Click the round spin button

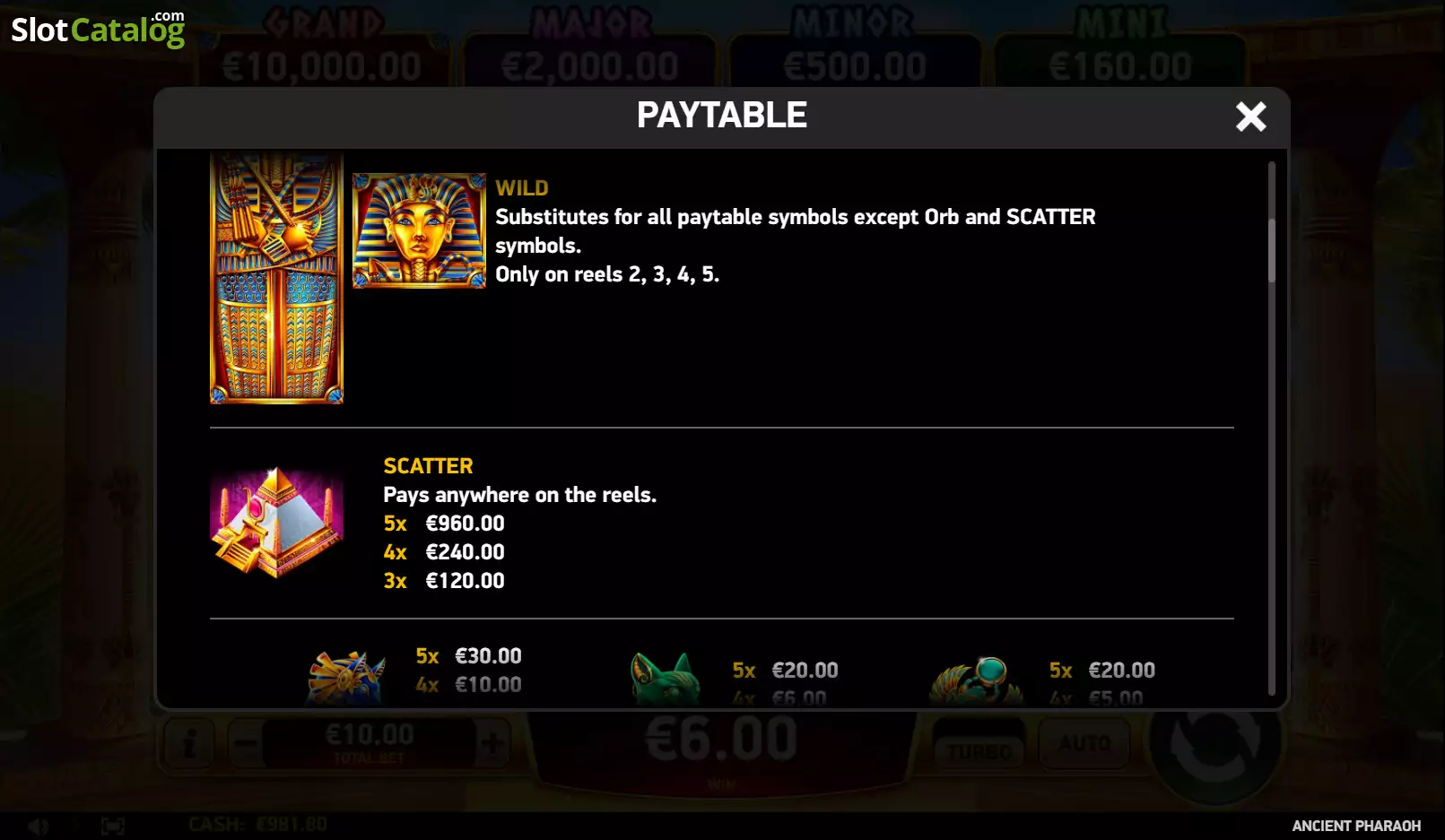click(x=1214, y=740)
